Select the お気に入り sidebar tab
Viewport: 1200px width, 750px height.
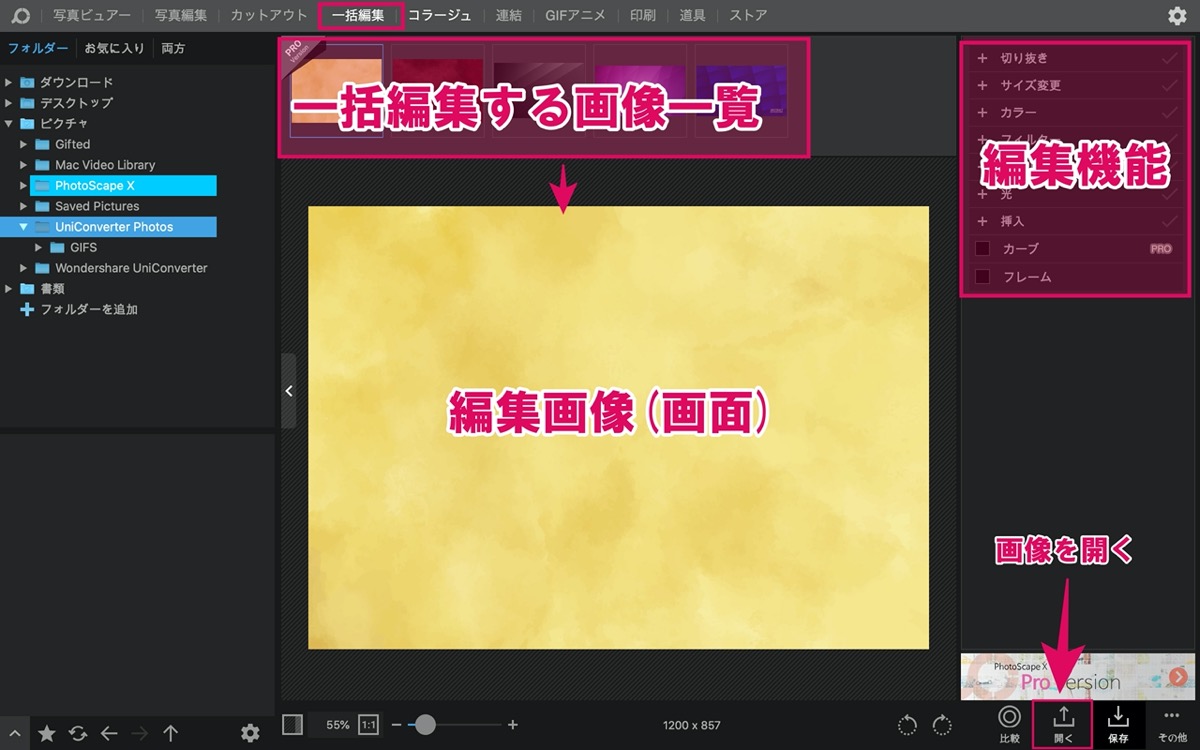pos(114,48)
